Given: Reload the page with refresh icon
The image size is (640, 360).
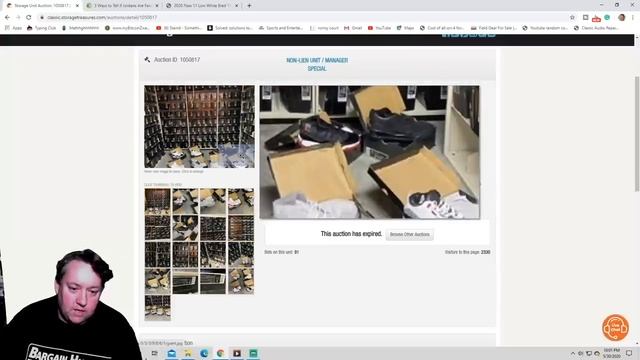Looking at the screenshot, I should 29,18.
